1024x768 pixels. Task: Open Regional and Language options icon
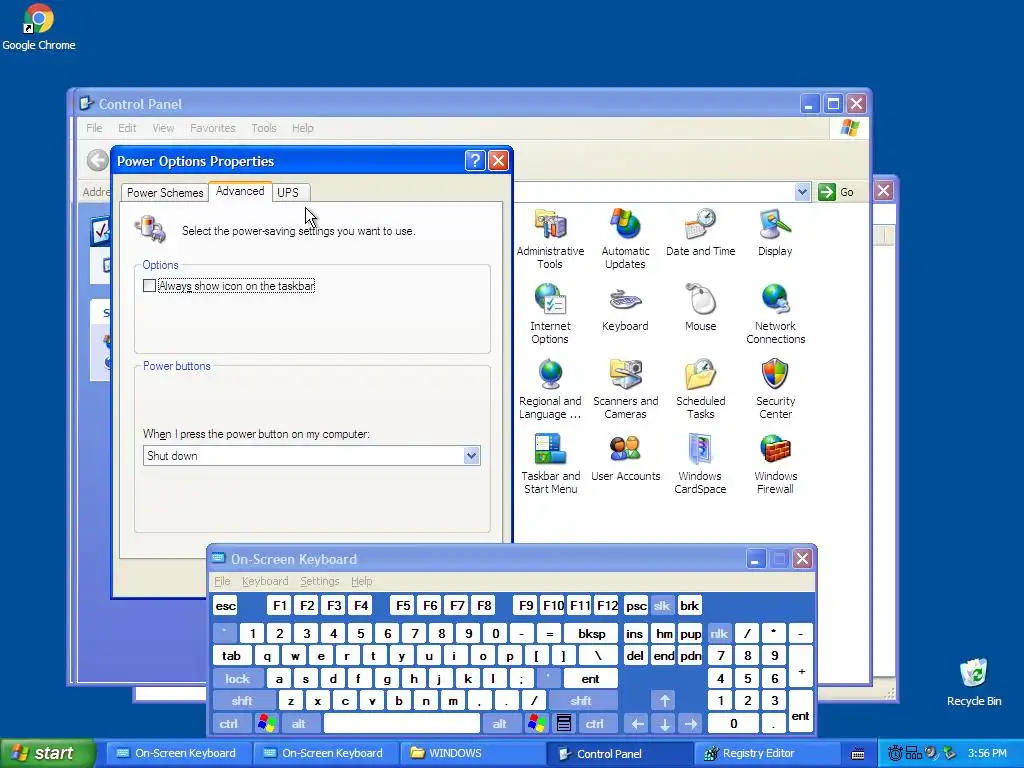point(550,389)
